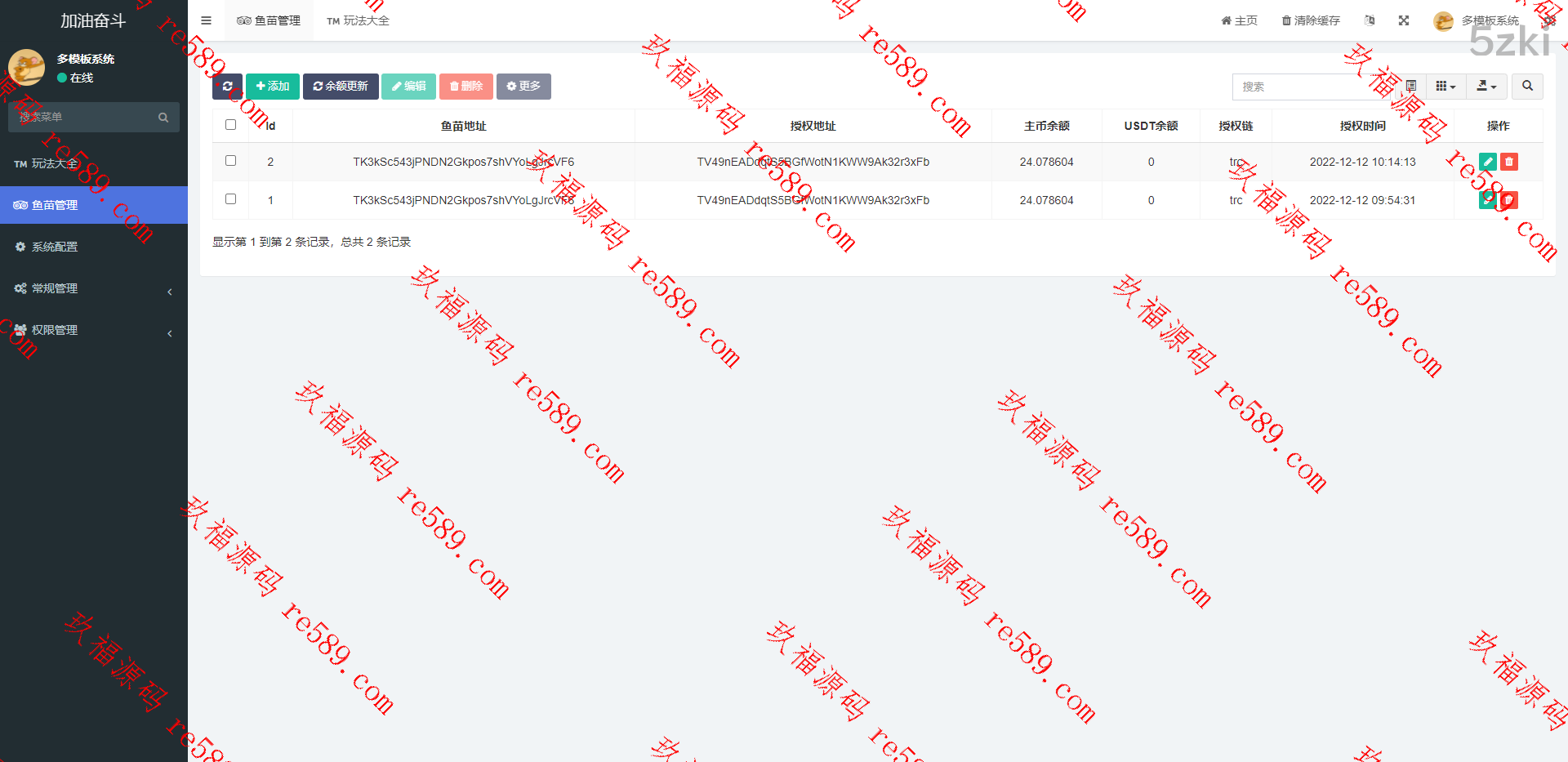
Task: Check the checkbox for row Id 2
Action: click(230, 161)
